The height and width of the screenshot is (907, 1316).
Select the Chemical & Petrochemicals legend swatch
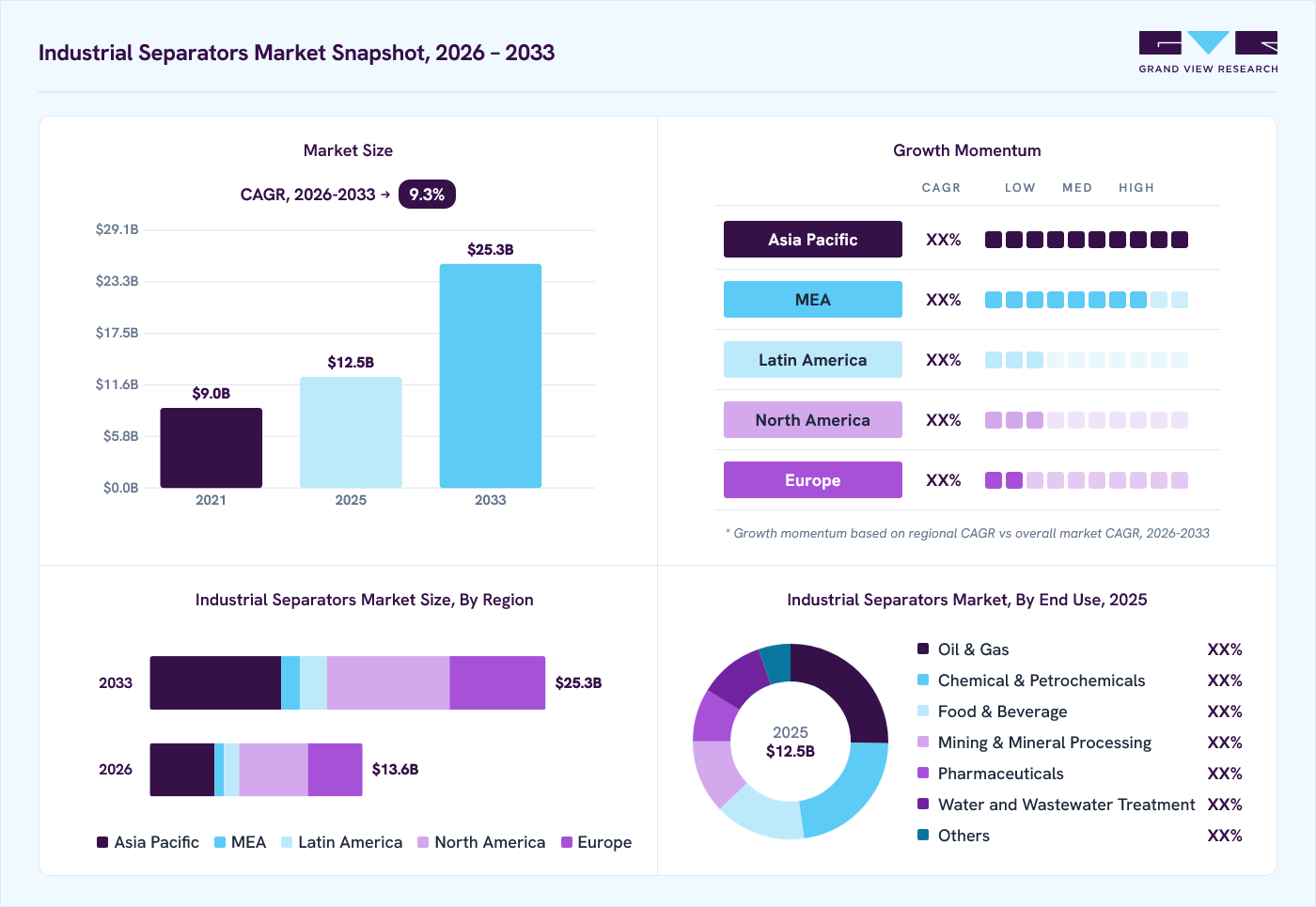pyautogui.click(x=923, y=680)
